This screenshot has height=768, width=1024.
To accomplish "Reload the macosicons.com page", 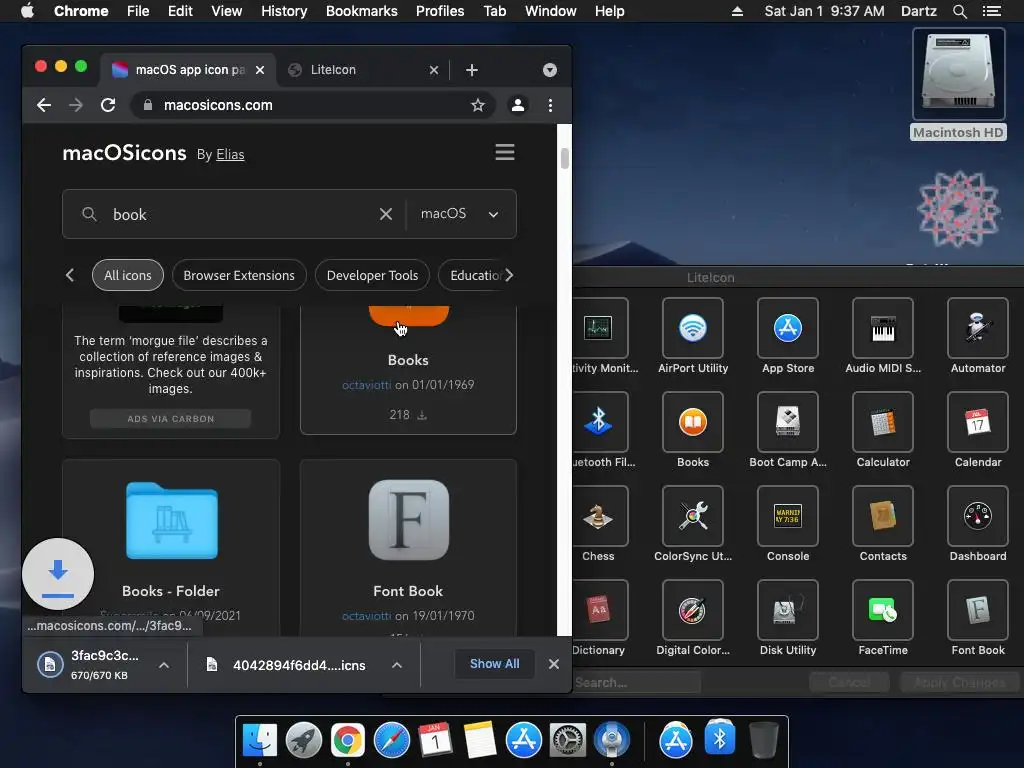I will (x=108, y=105).
